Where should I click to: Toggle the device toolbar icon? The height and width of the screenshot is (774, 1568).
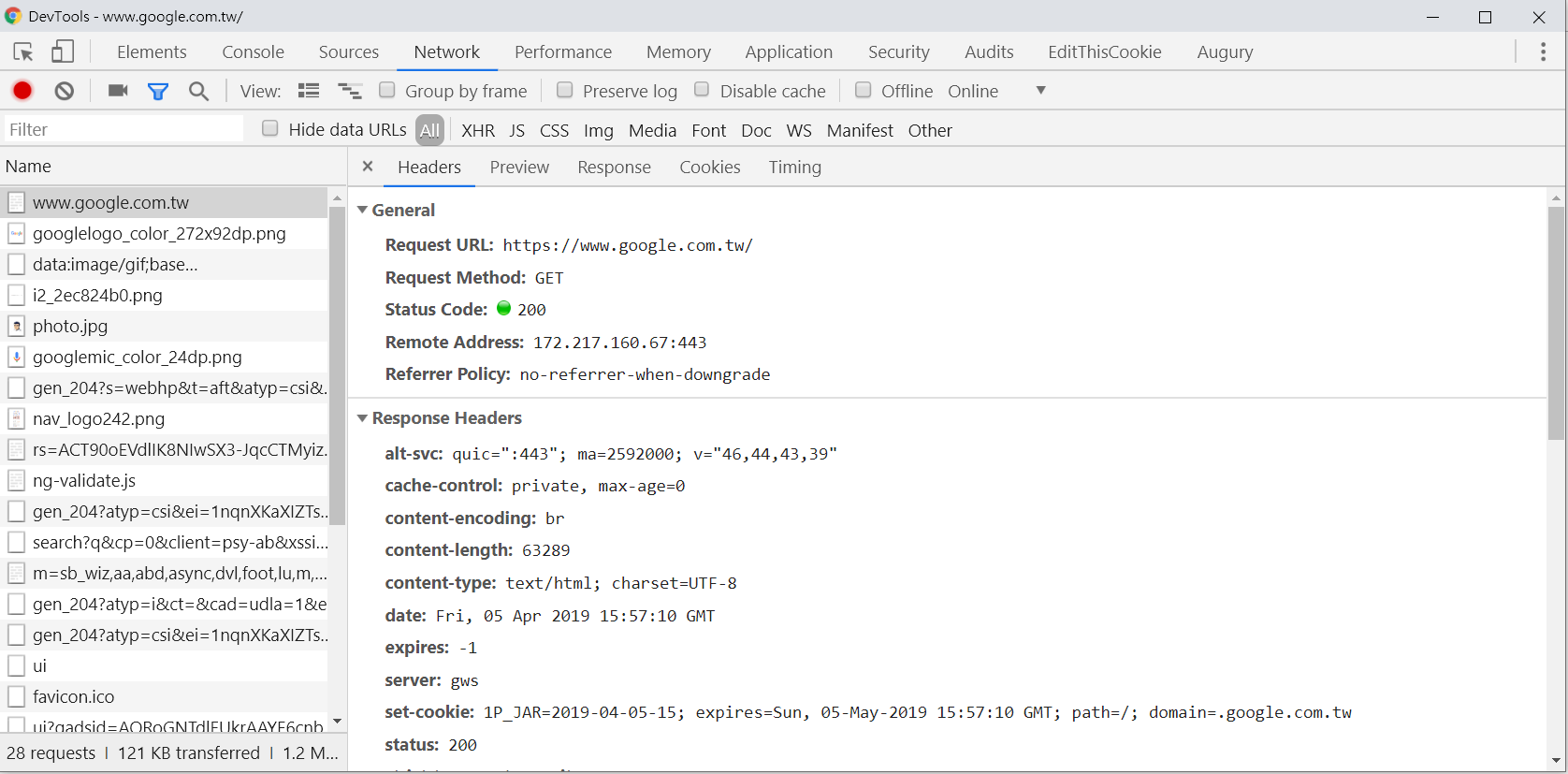click(x=63, y=51)
